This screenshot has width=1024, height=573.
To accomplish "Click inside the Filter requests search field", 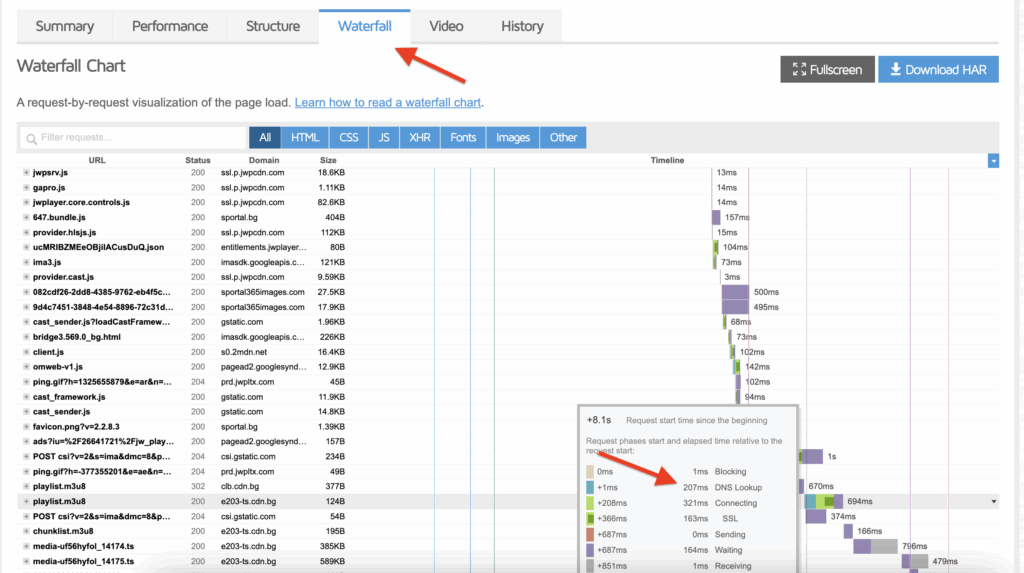I will click(133, 137).
